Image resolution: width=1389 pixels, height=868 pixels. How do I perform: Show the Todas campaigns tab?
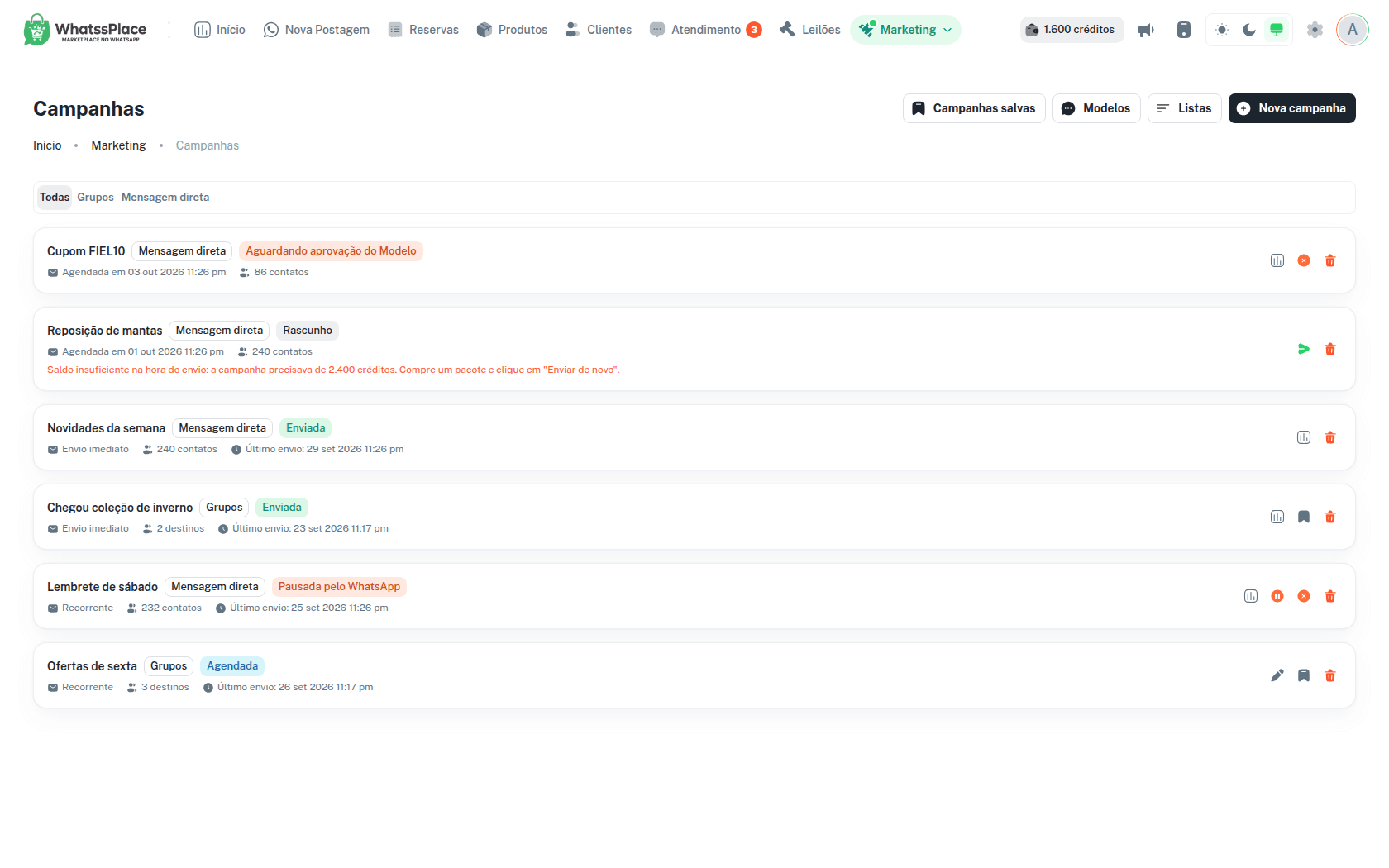pos(55,197)
